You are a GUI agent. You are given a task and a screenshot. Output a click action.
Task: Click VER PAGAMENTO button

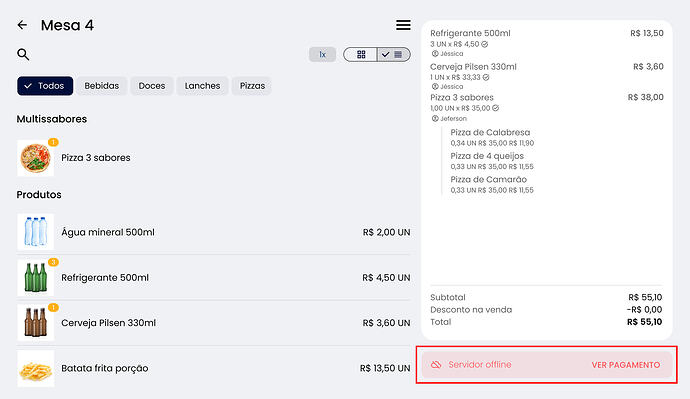tap(625, 365)
